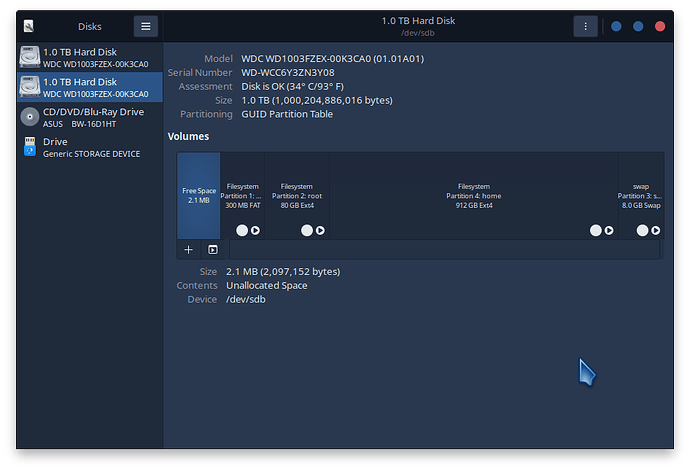The height and width of the screenshot is (471, 690).
Task: Click the Disks app icon in header
Action: (29, 26)
